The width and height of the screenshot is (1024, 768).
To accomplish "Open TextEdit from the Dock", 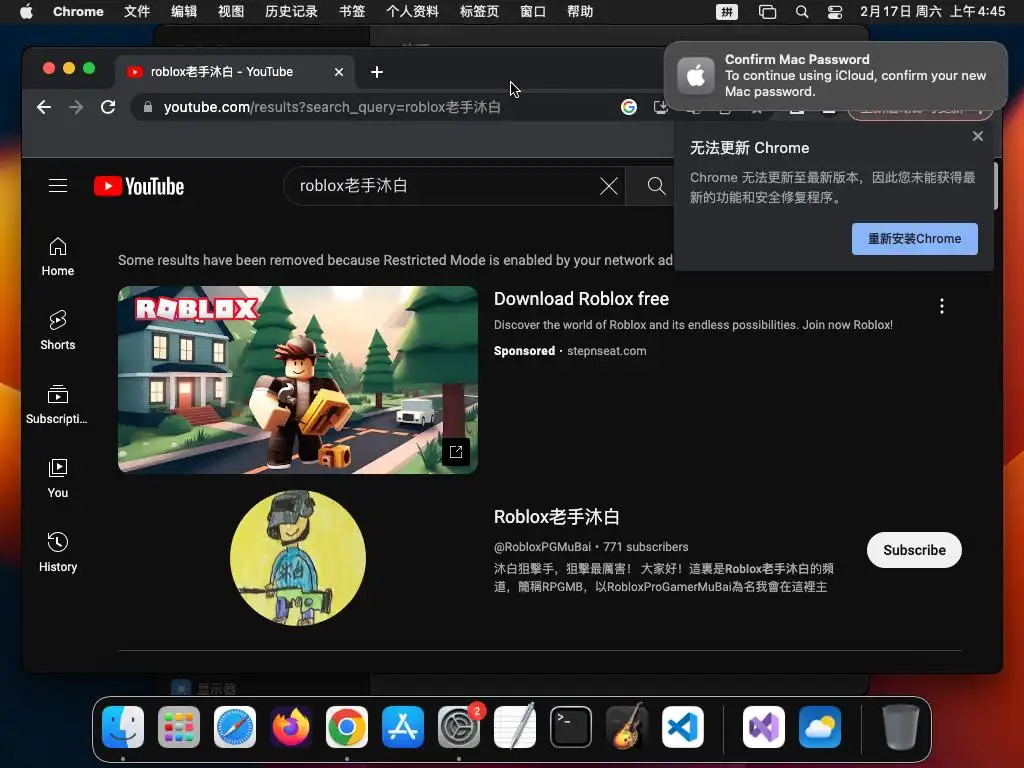I will point(515,727).
